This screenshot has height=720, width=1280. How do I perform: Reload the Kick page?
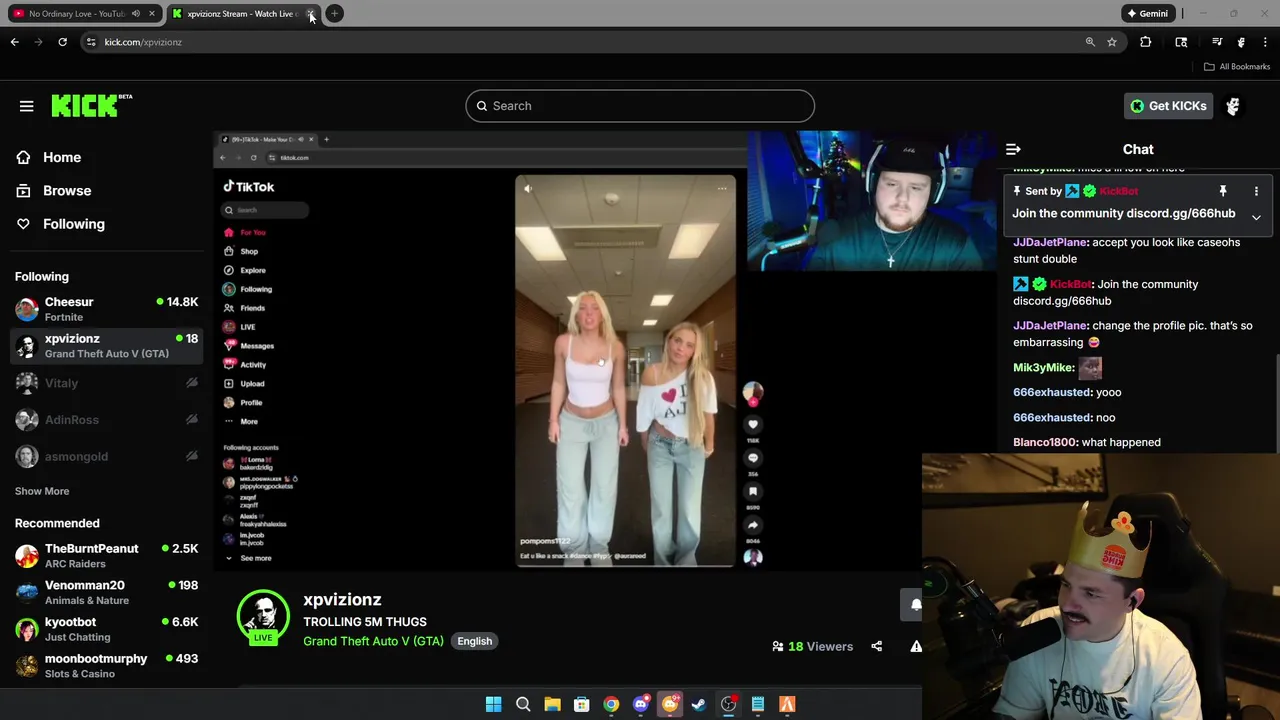(x=62, y=42)
